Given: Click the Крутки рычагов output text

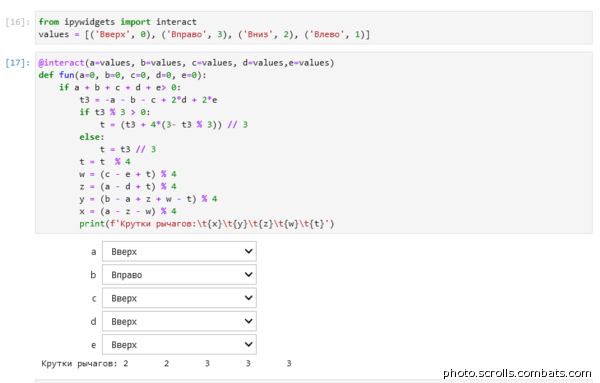Looking at the screenshot, I should pyautogui.click(x=166, y=363).
